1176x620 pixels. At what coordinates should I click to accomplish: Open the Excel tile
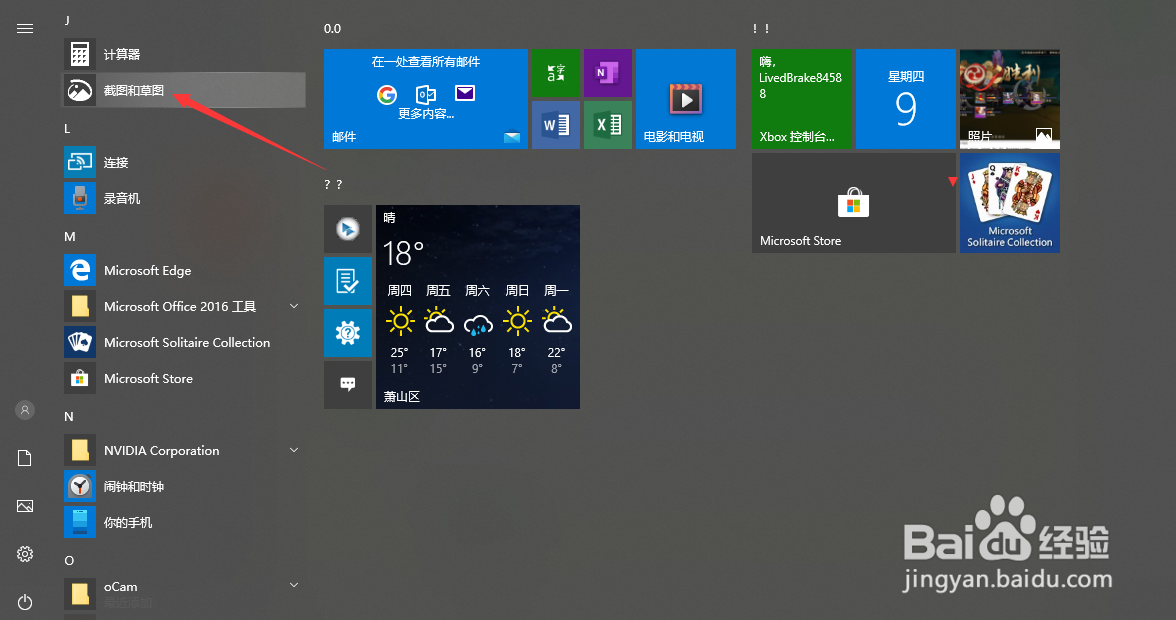click(x=608, y=124)
